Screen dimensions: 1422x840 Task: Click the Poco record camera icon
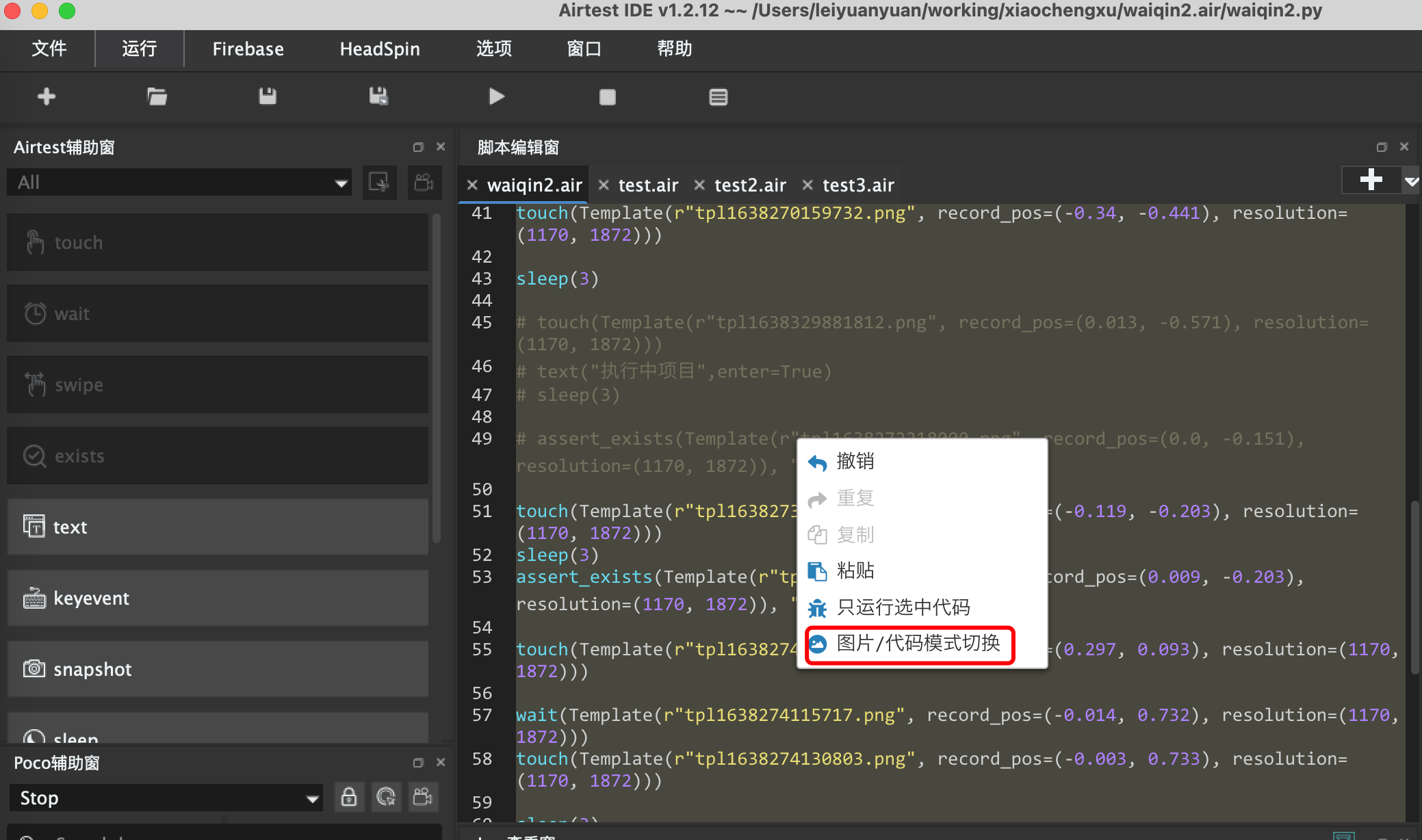[423, 797]
